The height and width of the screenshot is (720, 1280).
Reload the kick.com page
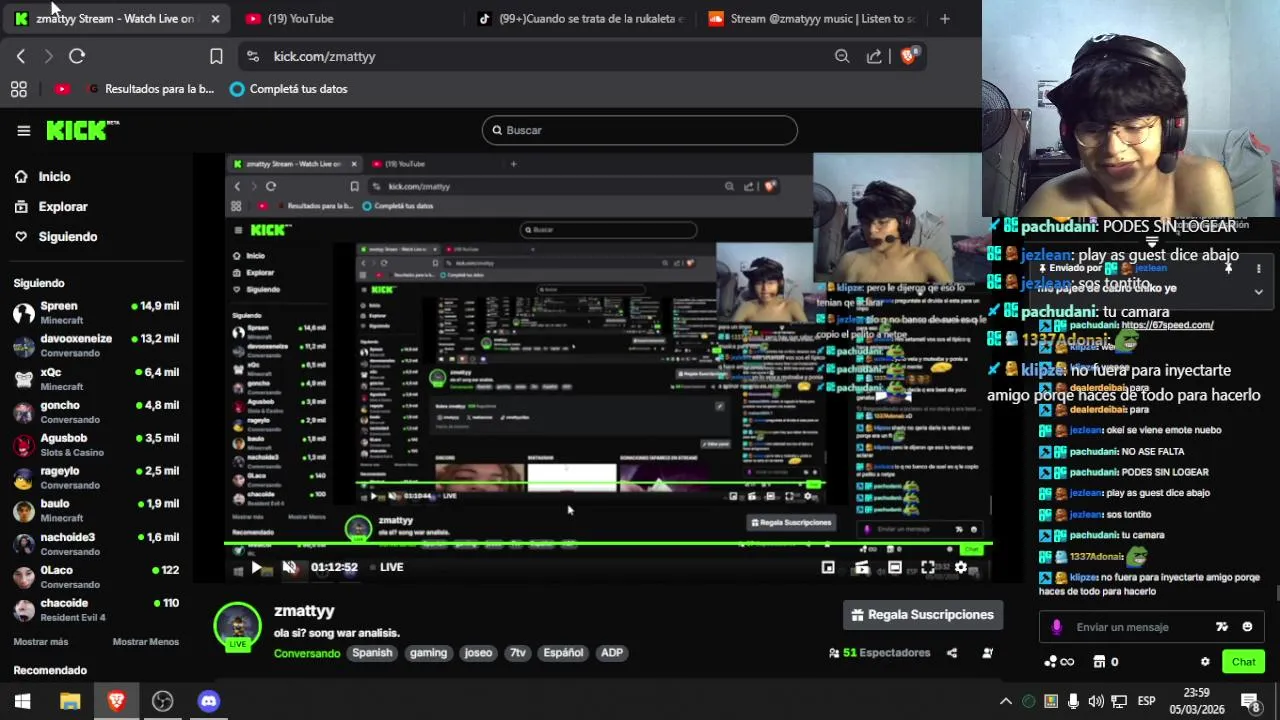(77, 56)
